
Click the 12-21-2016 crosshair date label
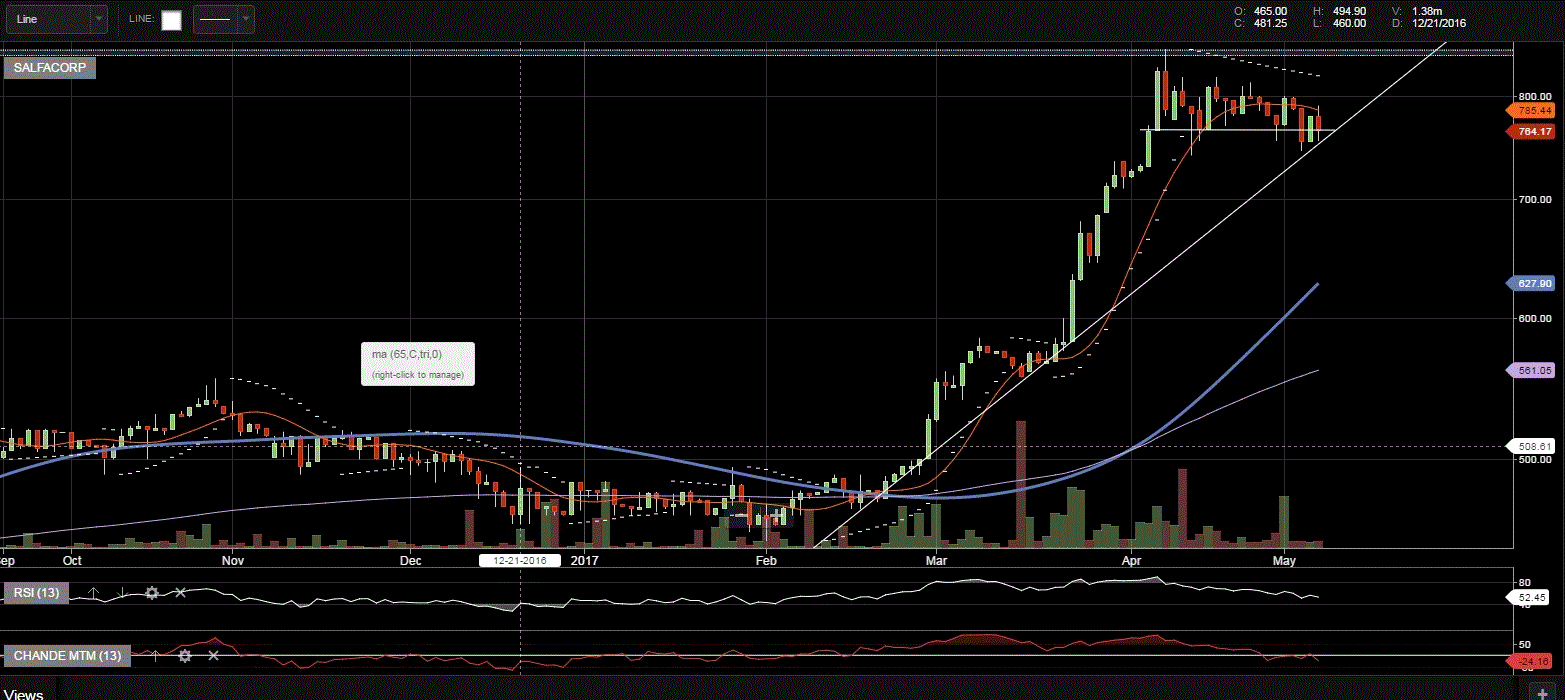(520, 561)
